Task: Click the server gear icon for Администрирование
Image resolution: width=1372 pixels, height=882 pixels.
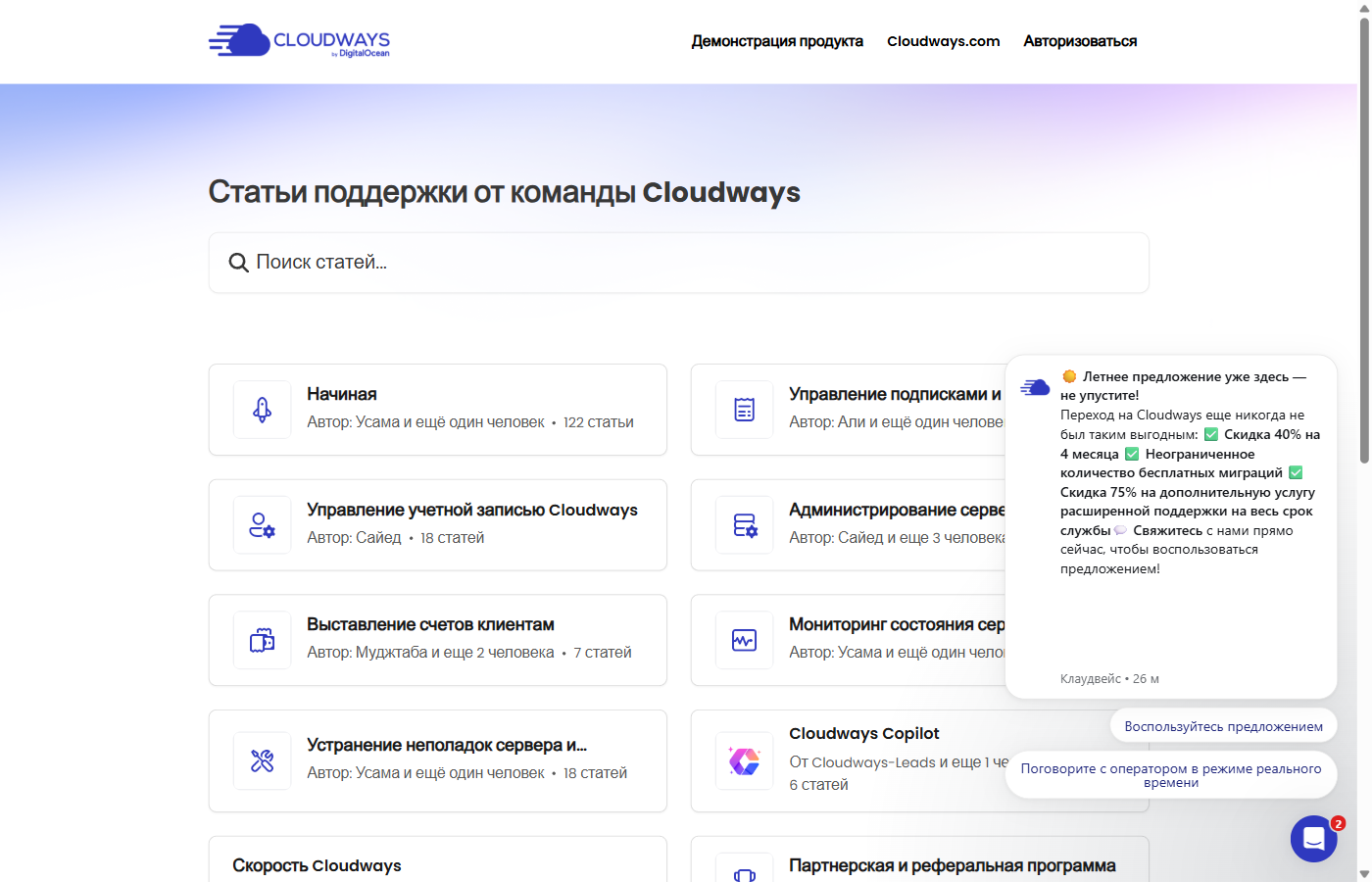Action: (x=745, y=525)
